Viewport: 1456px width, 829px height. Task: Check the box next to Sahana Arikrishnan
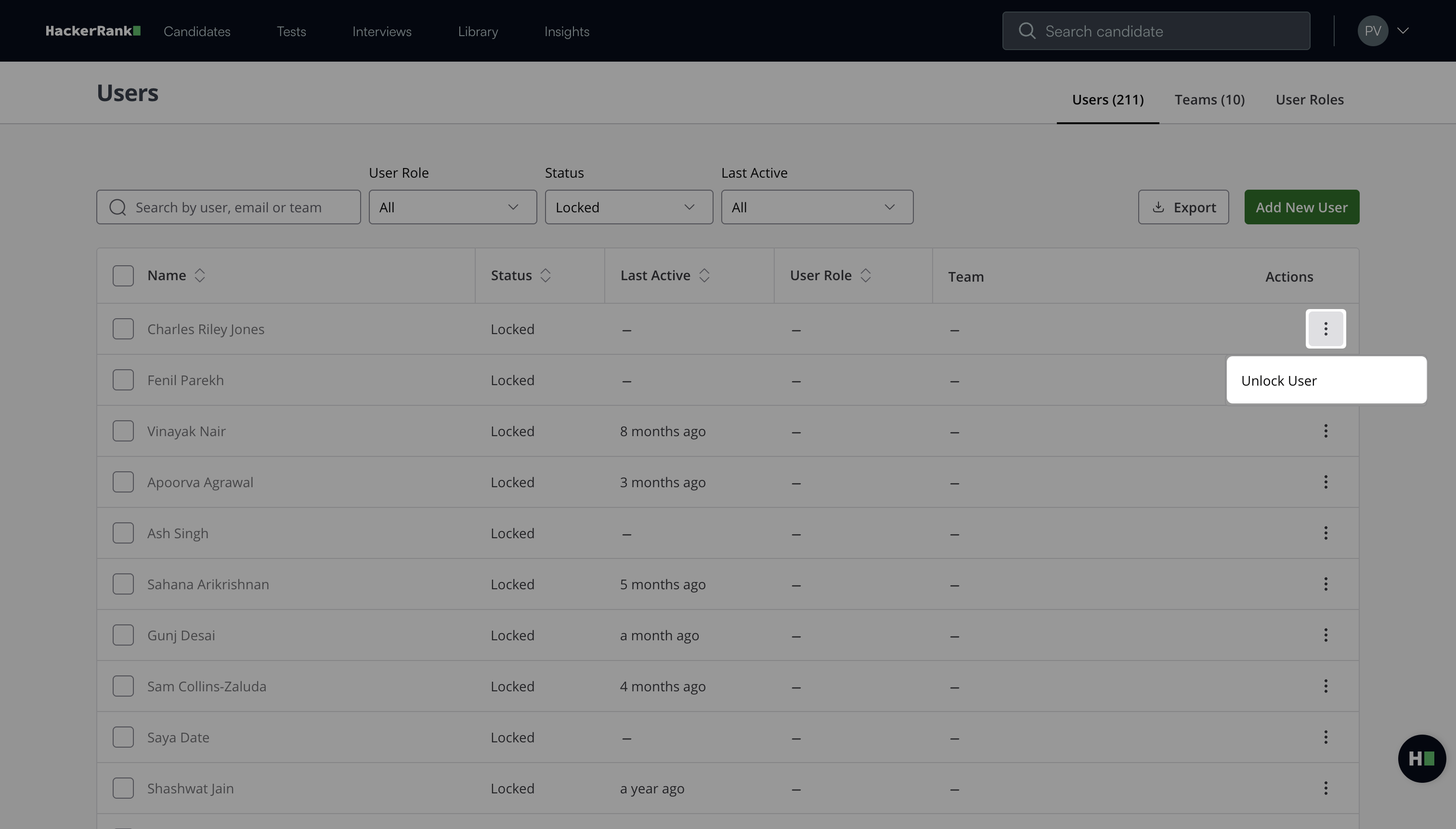[123, 584]
